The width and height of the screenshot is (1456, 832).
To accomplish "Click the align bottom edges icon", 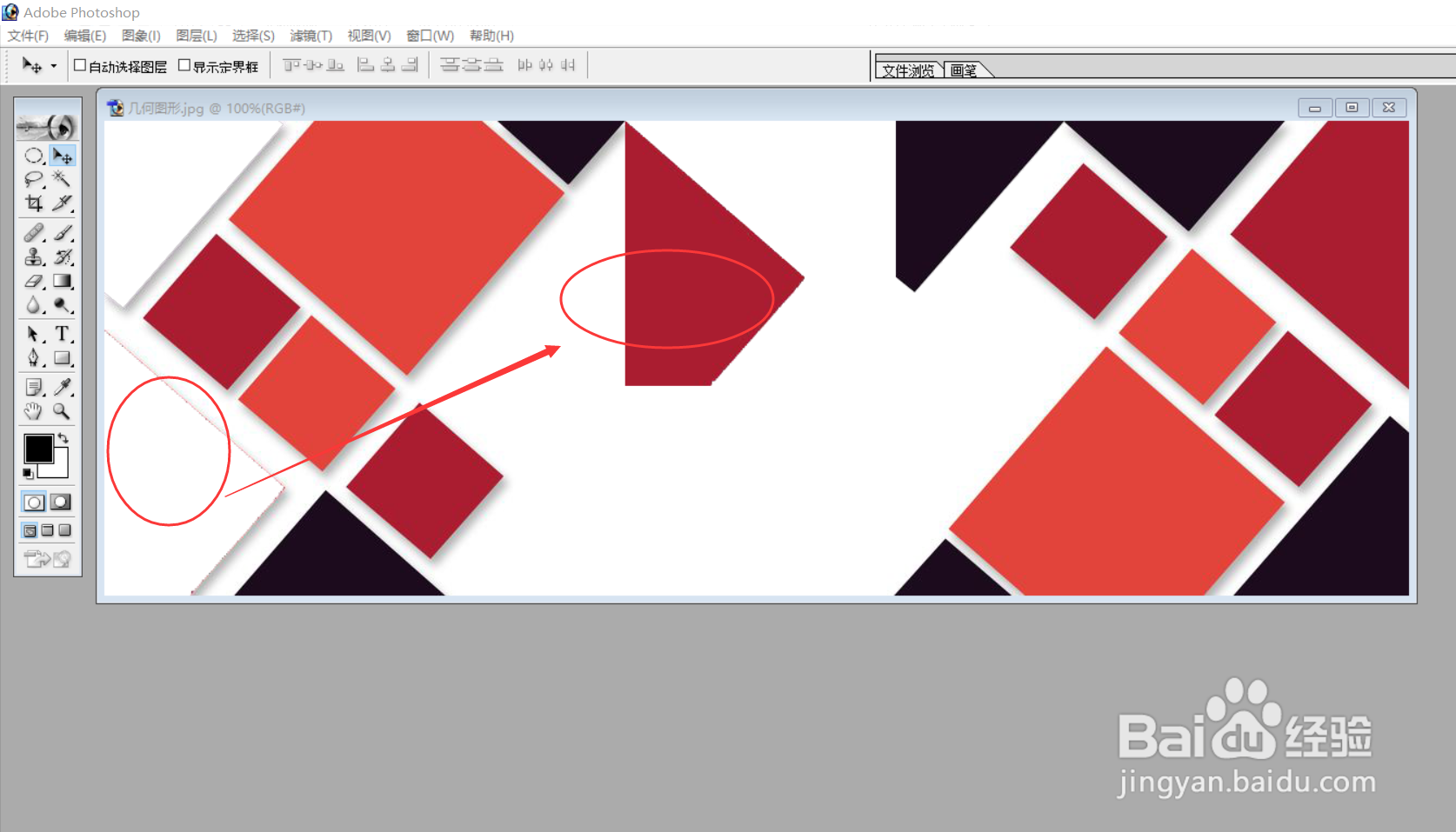I will coord(336,65).
